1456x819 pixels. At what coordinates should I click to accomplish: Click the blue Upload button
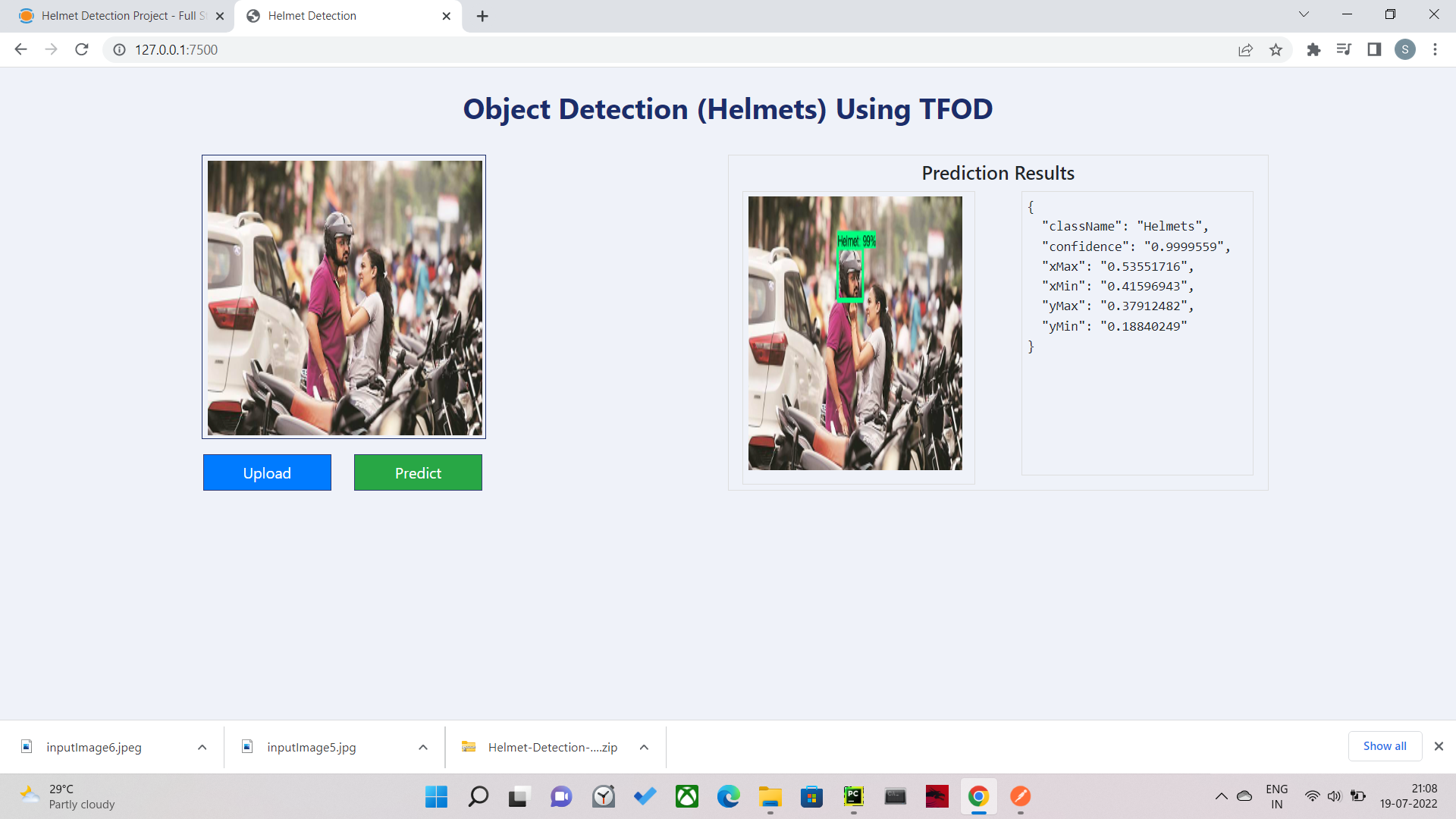(267, 472)
